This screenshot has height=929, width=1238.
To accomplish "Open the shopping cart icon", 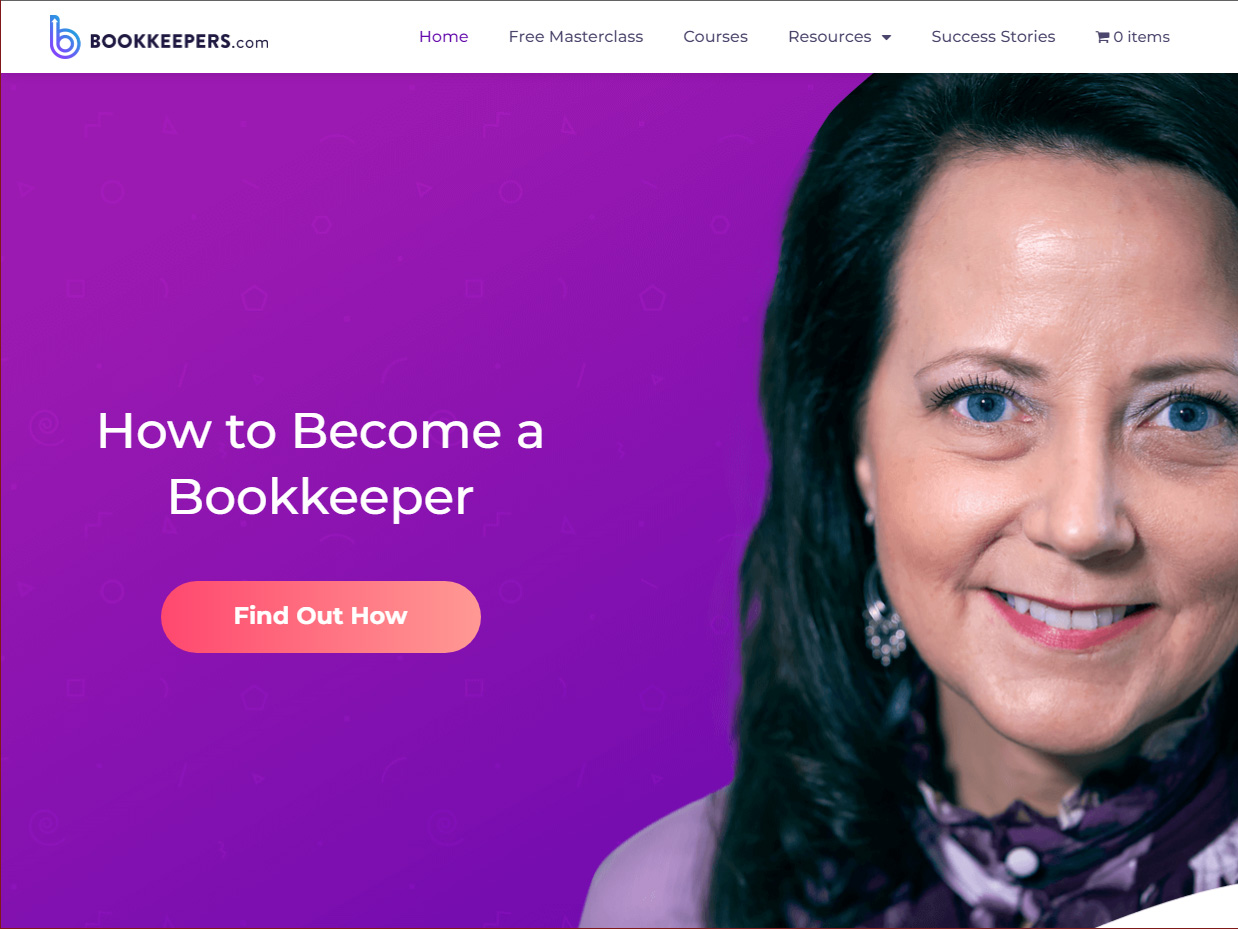I will click(1102, 37).
